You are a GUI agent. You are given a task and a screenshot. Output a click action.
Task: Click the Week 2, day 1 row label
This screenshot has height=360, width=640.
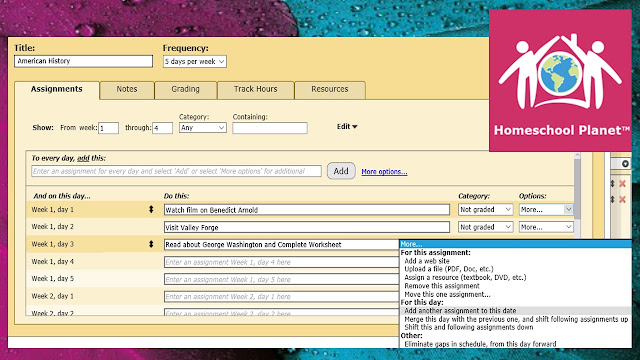53,296
